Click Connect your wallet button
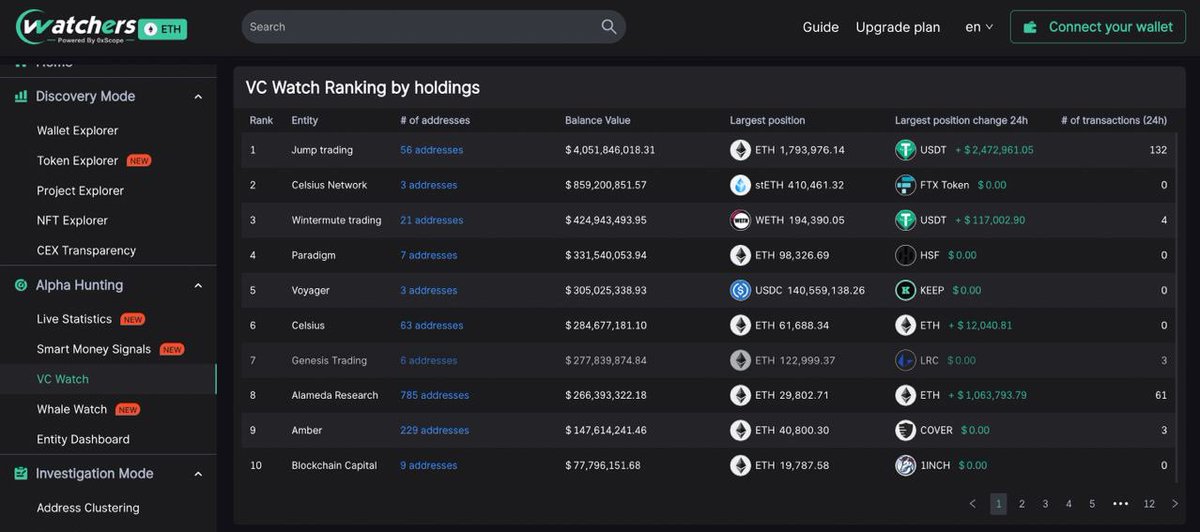 tap(1097, 27)
